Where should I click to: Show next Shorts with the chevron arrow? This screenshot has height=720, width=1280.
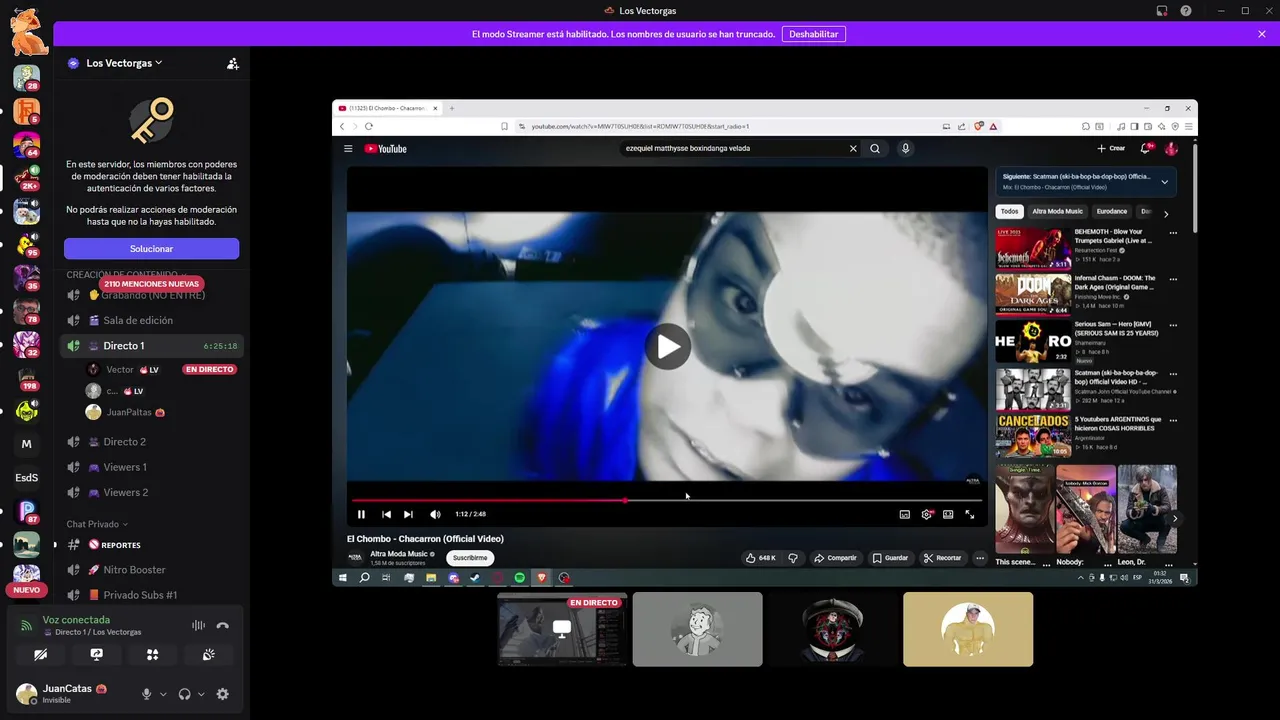(x=1175, y=518)
